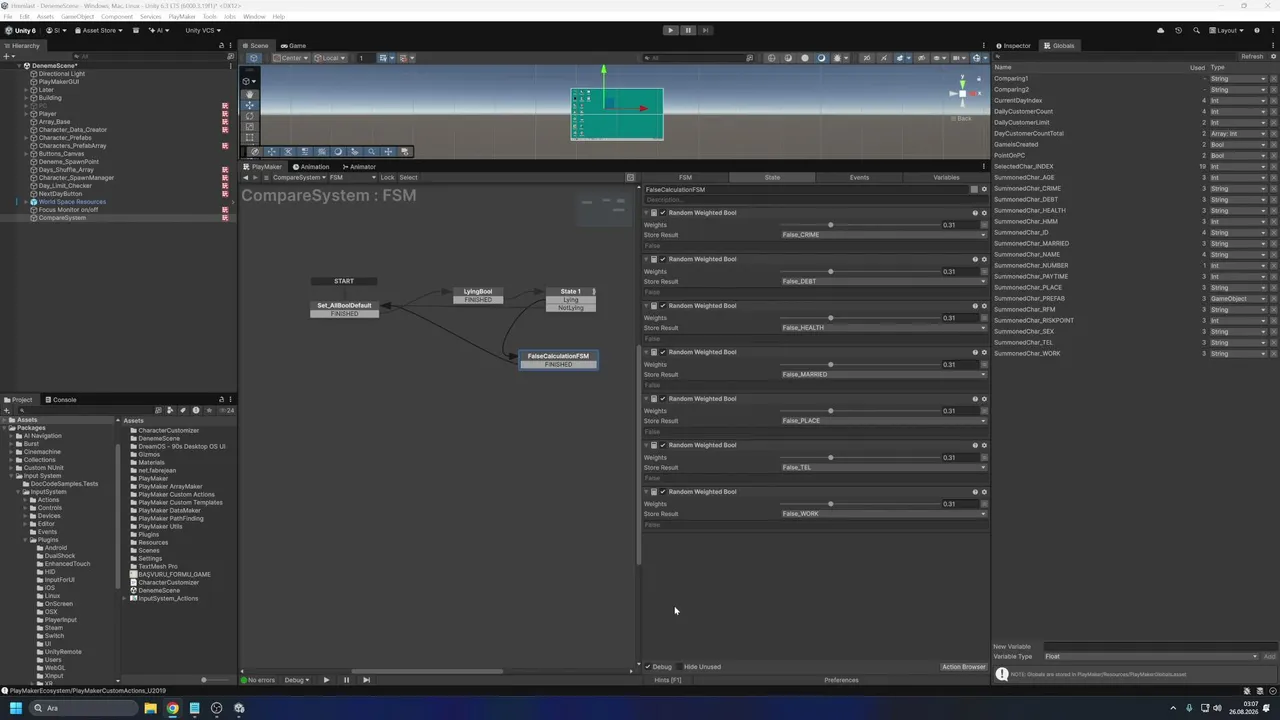Toggle enabled checkbox for False_TEL action

662,445
